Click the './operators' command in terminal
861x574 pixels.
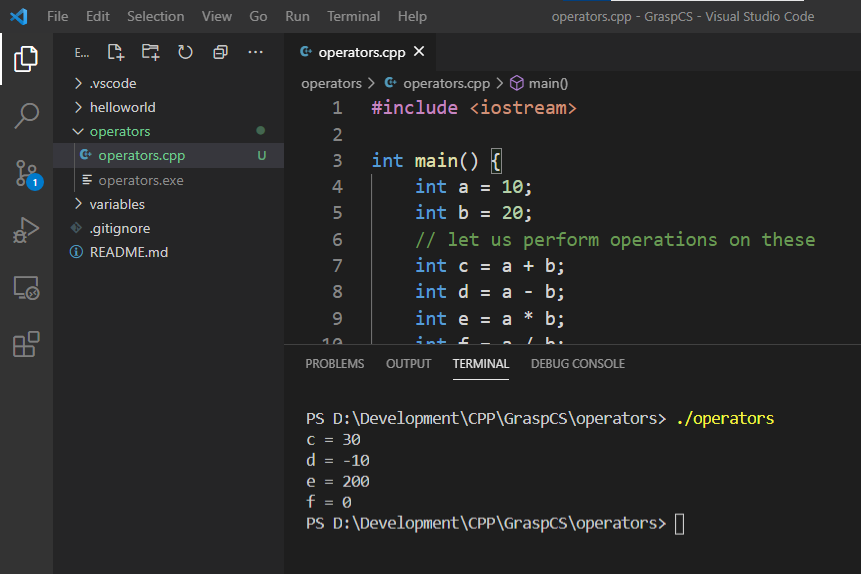725,419
